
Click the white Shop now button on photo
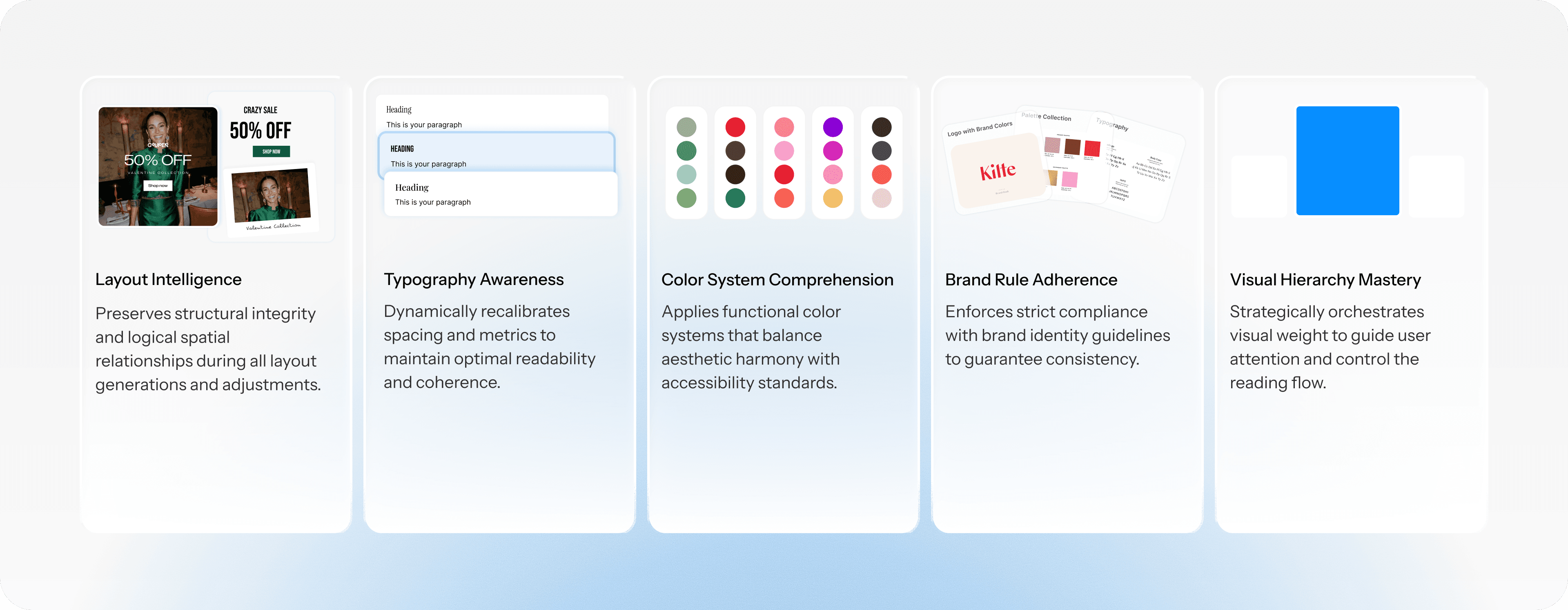coord(158,185)
